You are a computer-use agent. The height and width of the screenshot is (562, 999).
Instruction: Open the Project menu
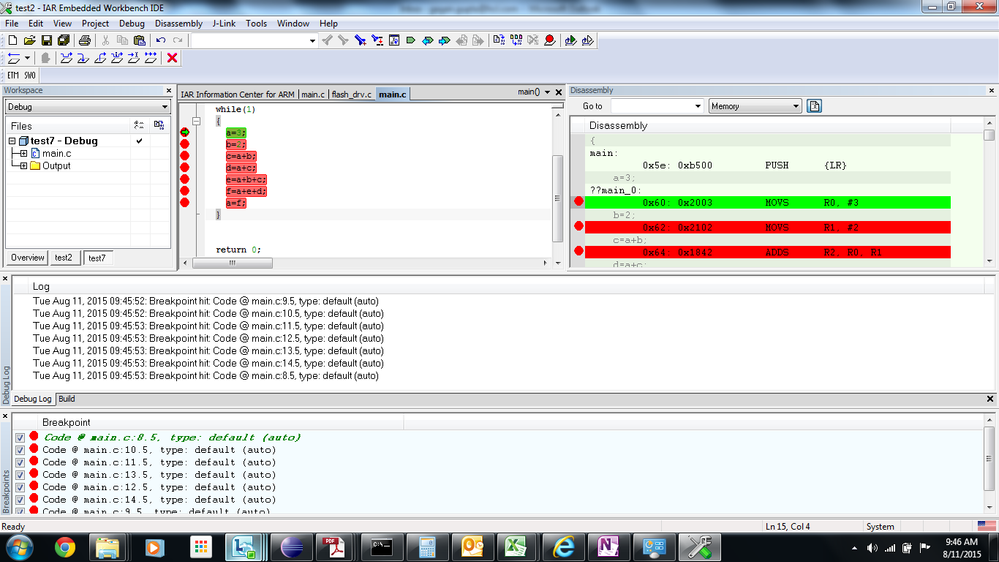(x=95, y=24)
